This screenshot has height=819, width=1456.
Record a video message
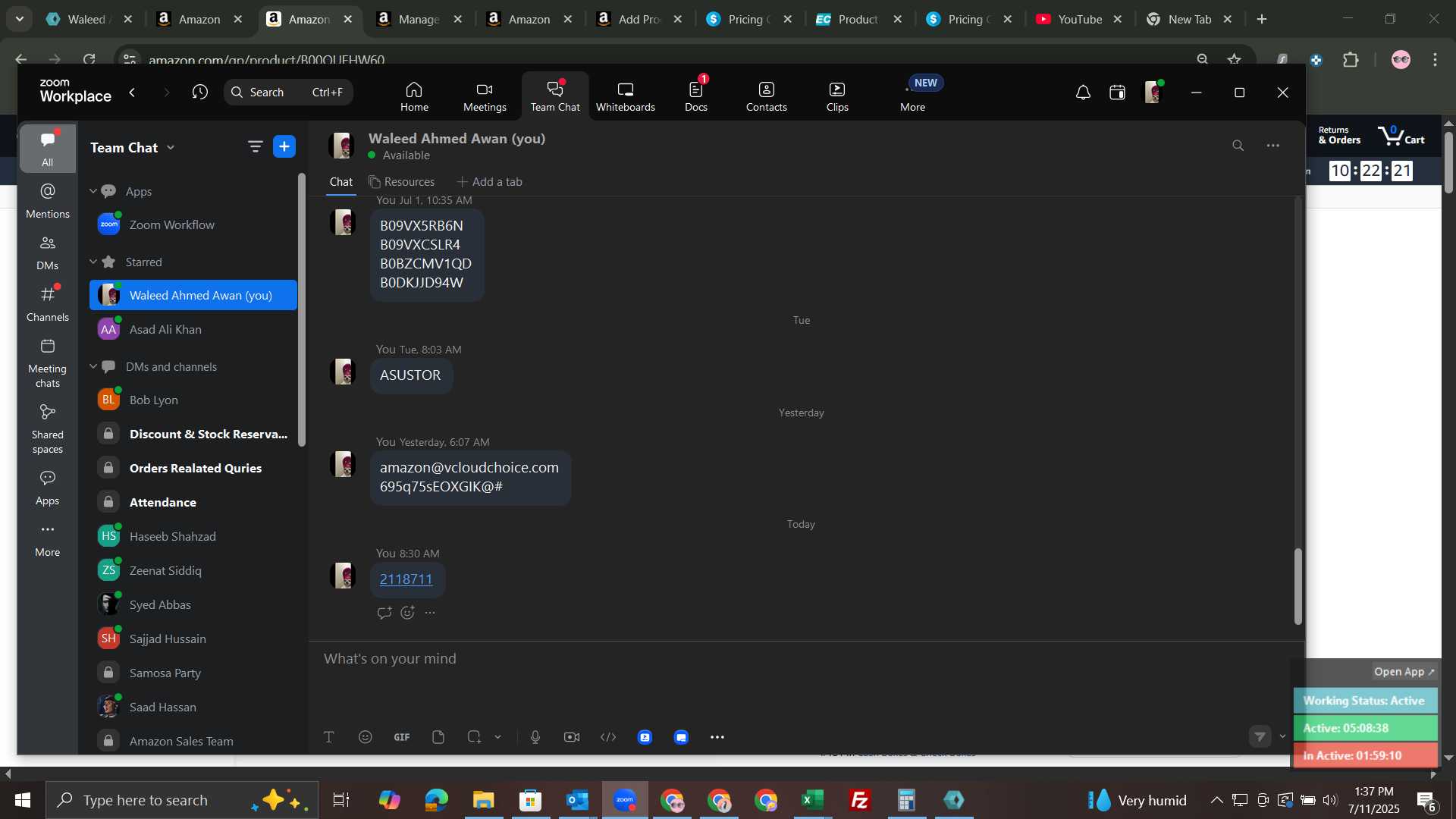(x=572, y=737)
